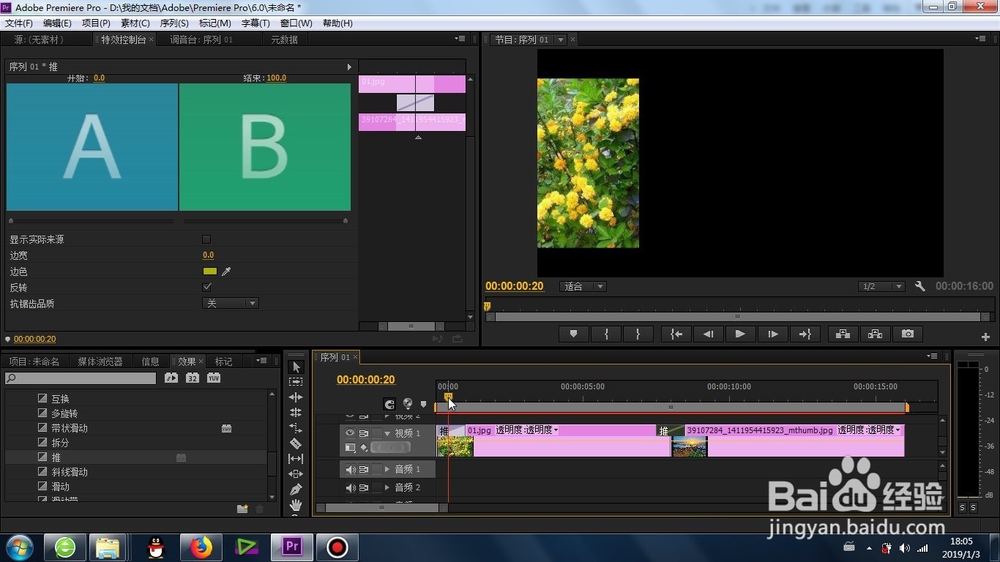Add marker in program monitor

[573, 334]
